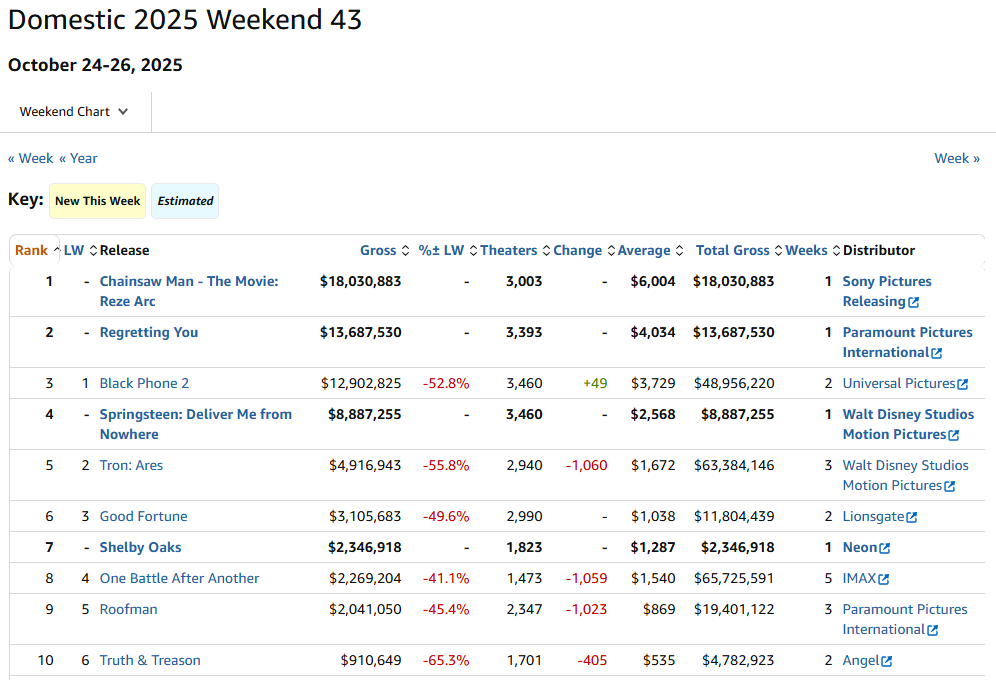Screen dimensions: 996x680
Task: Click external link icon beside Angel
Action: pos(887,661)
